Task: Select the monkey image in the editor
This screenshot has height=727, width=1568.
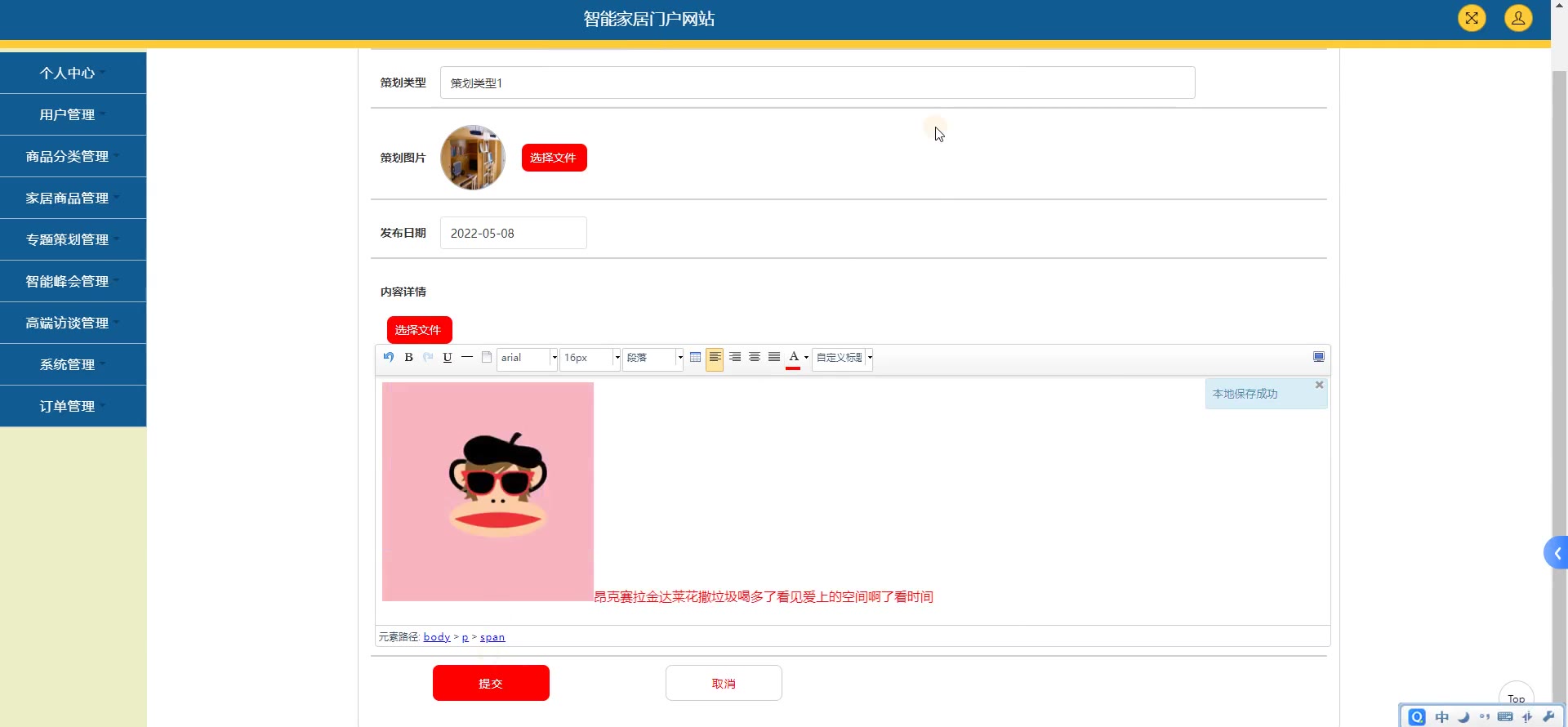Action: click(x=488, y=492)
